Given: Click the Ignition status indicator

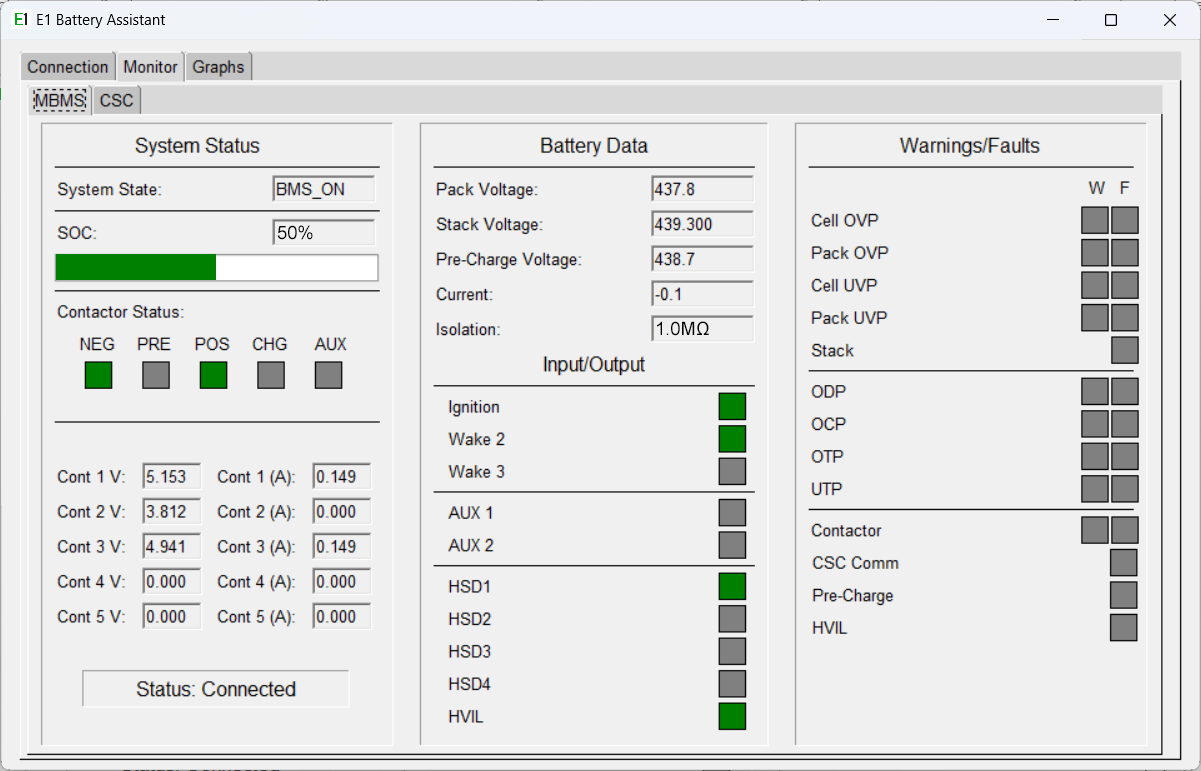Looking at the screenshot, I should click(x=732, y=406).
